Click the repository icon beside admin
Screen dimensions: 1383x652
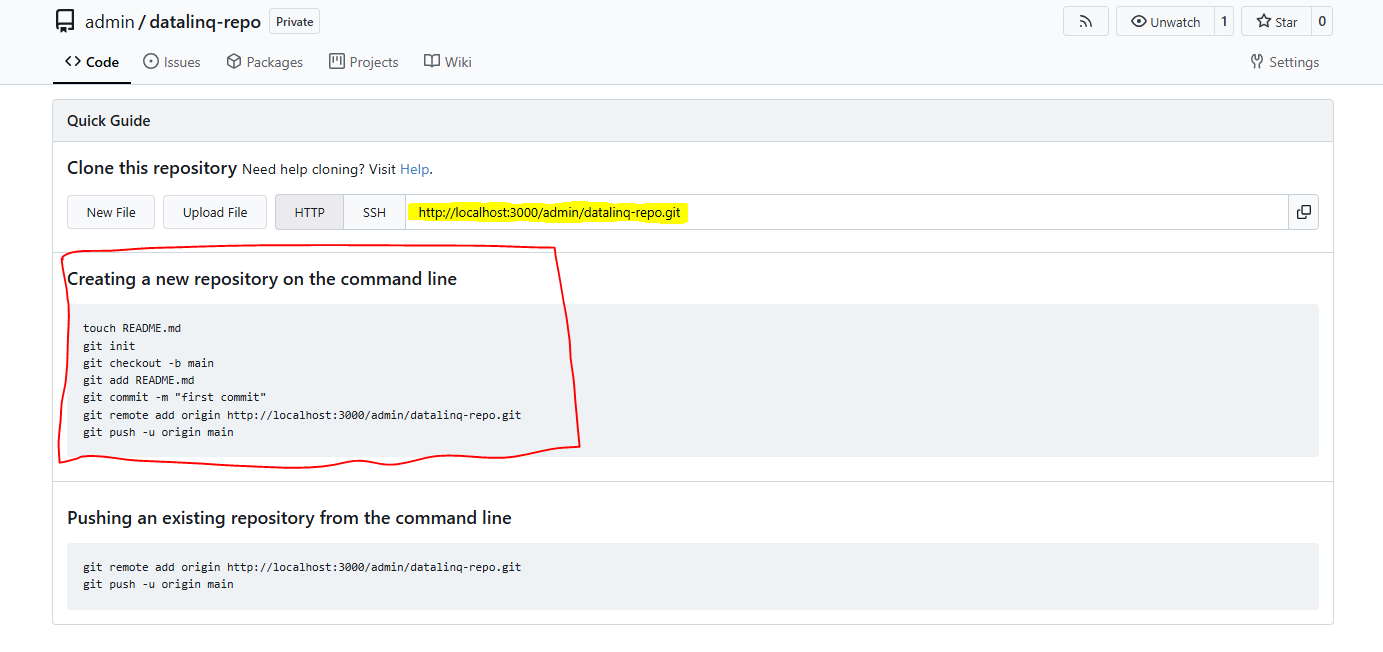tap(65, 21)
